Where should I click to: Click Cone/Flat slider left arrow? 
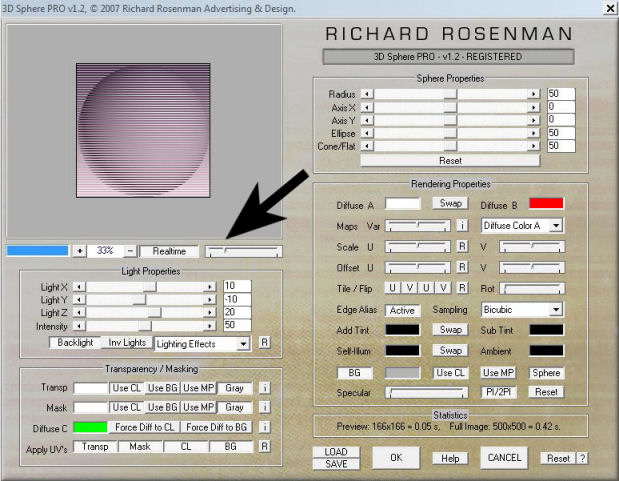point(367,146)
